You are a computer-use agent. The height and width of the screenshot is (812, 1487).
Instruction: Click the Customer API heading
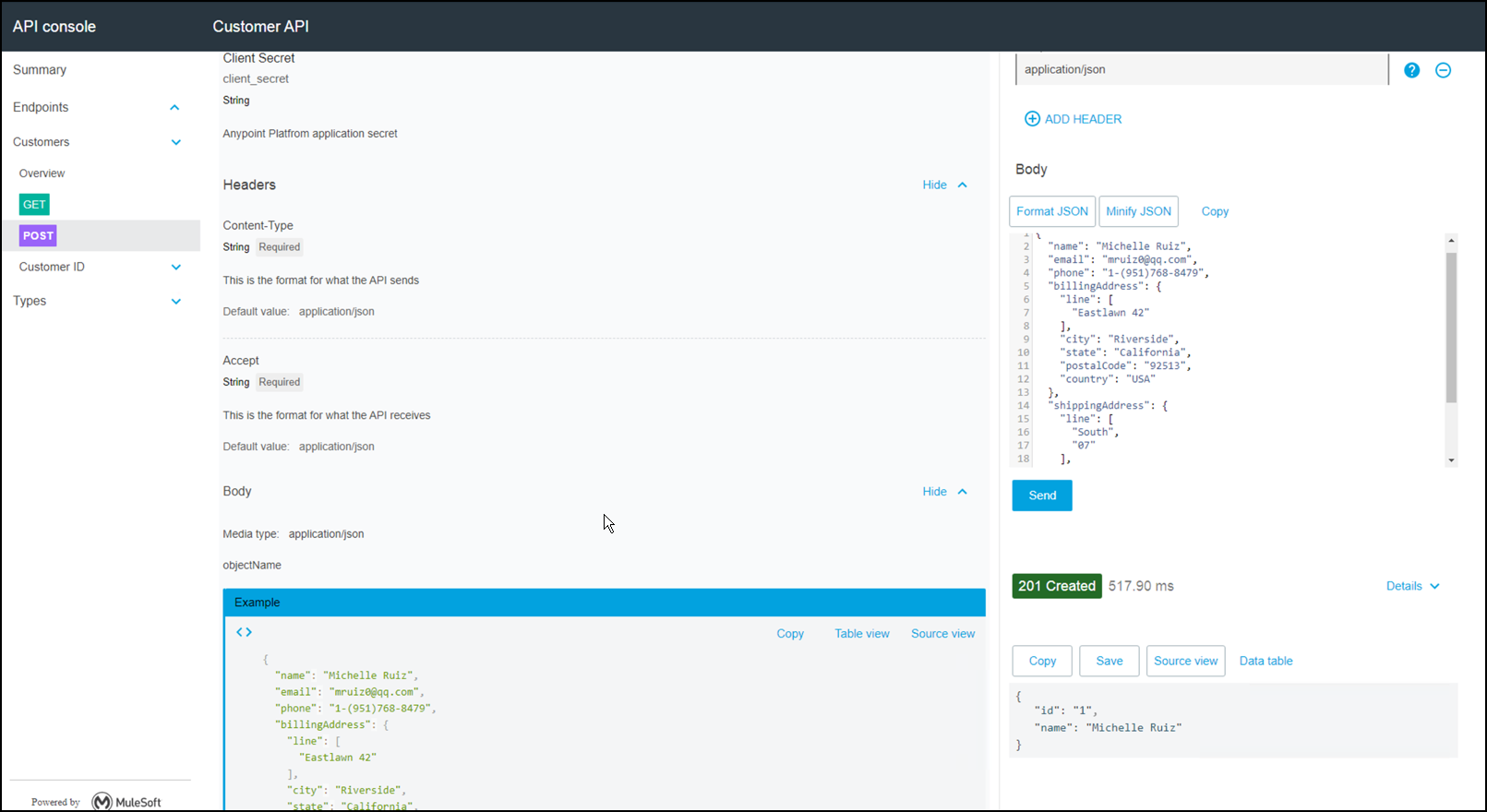(260, 27)
